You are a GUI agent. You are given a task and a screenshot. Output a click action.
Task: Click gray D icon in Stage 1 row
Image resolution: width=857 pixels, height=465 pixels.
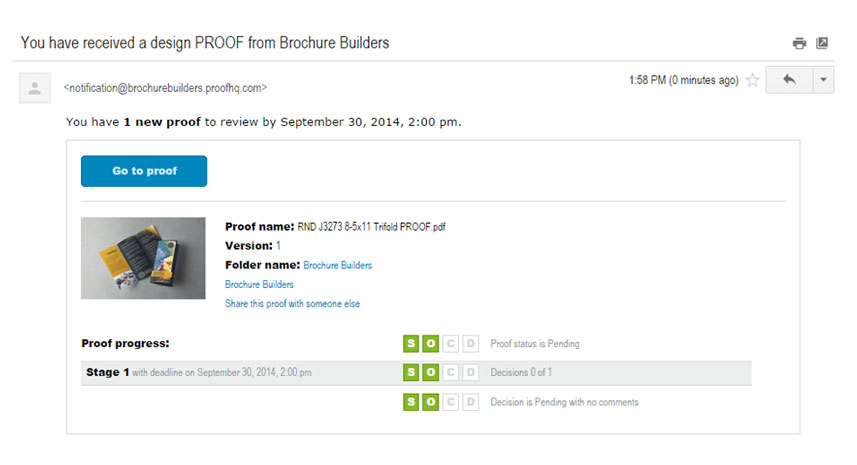(x=471, y=373)
